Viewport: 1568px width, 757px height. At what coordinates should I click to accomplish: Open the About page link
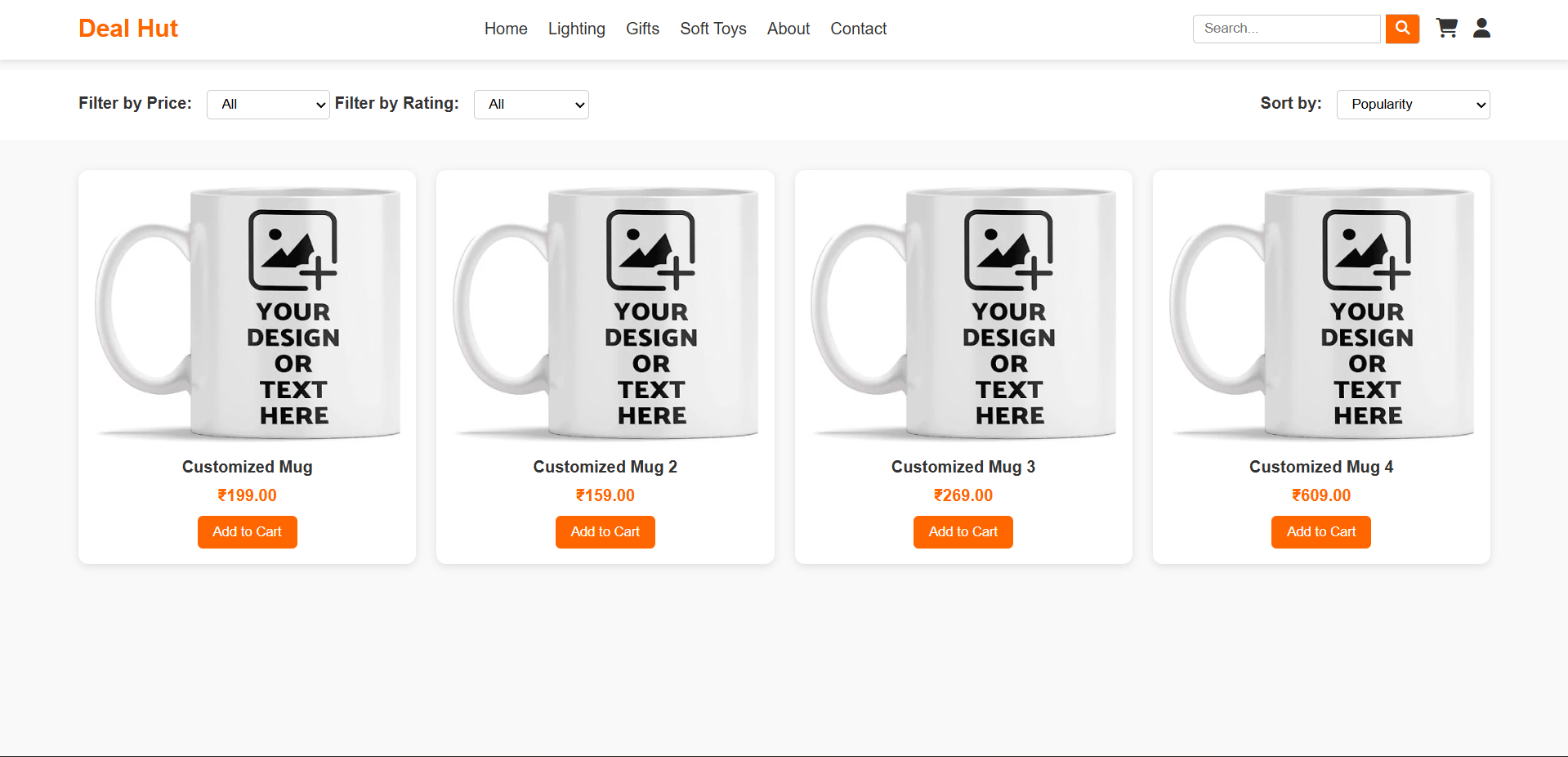click(x=788, y=29)
